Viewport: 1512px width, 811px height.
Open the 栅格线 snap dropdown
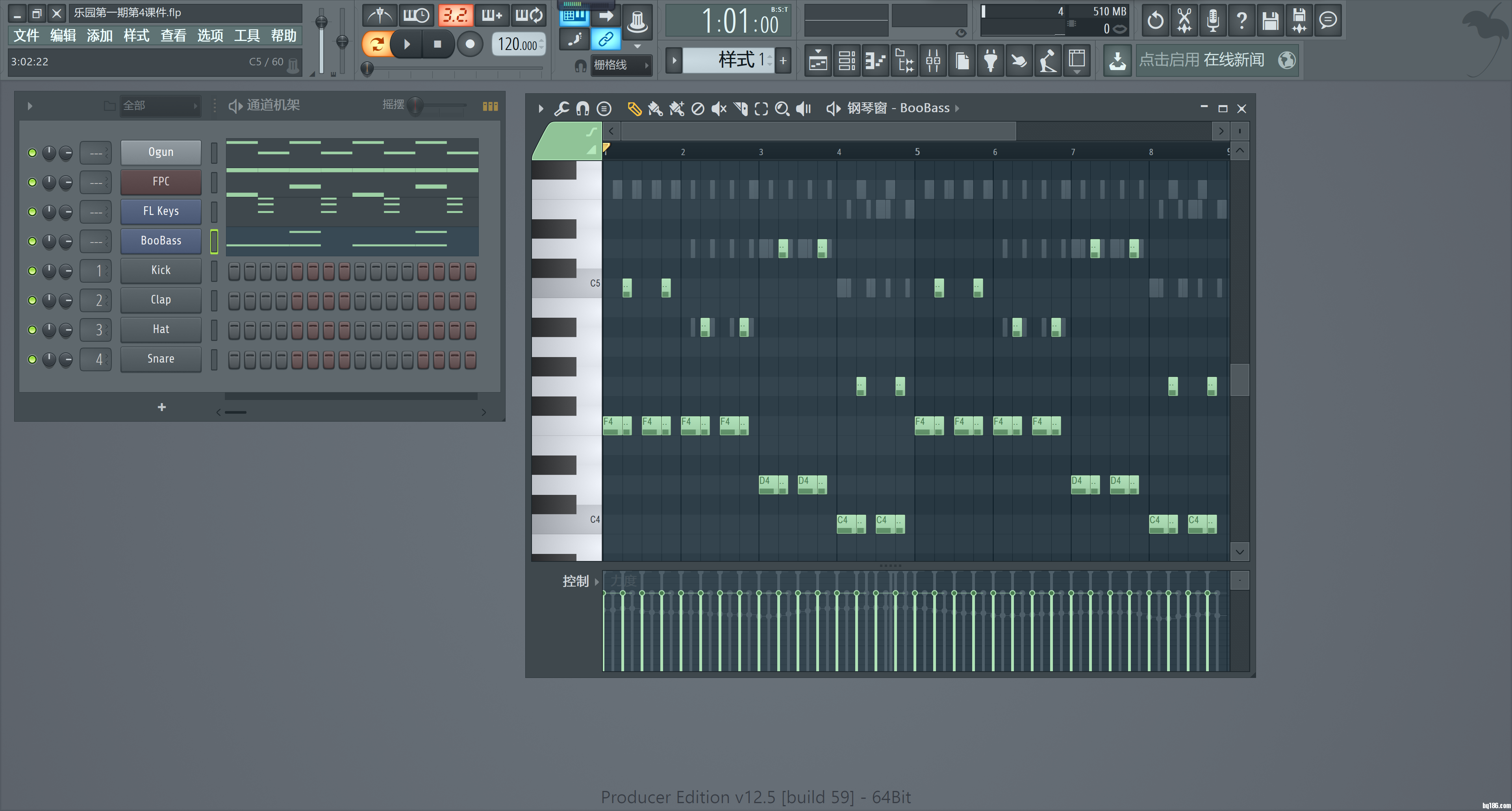pos(621,65)
